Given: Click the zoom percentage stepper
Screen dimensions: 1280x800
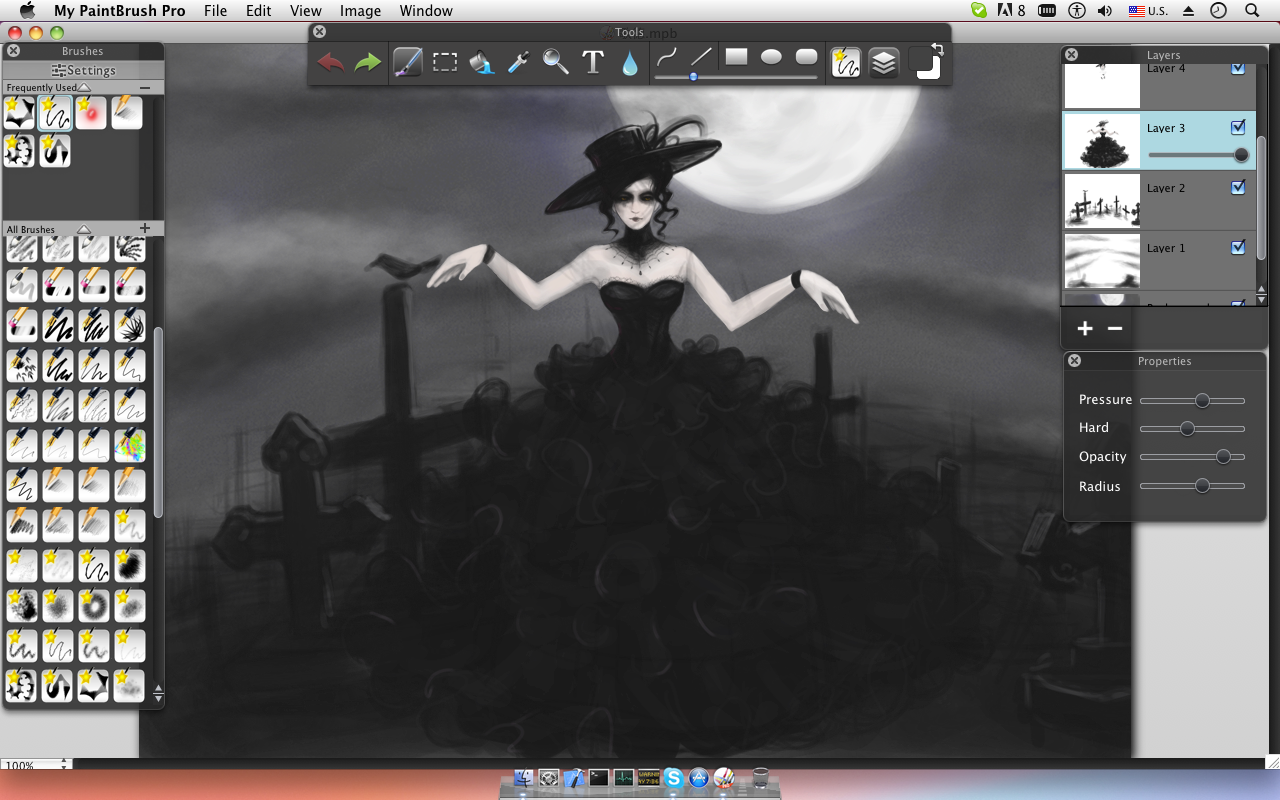Looking at the screenshot, I should point(65,764).
